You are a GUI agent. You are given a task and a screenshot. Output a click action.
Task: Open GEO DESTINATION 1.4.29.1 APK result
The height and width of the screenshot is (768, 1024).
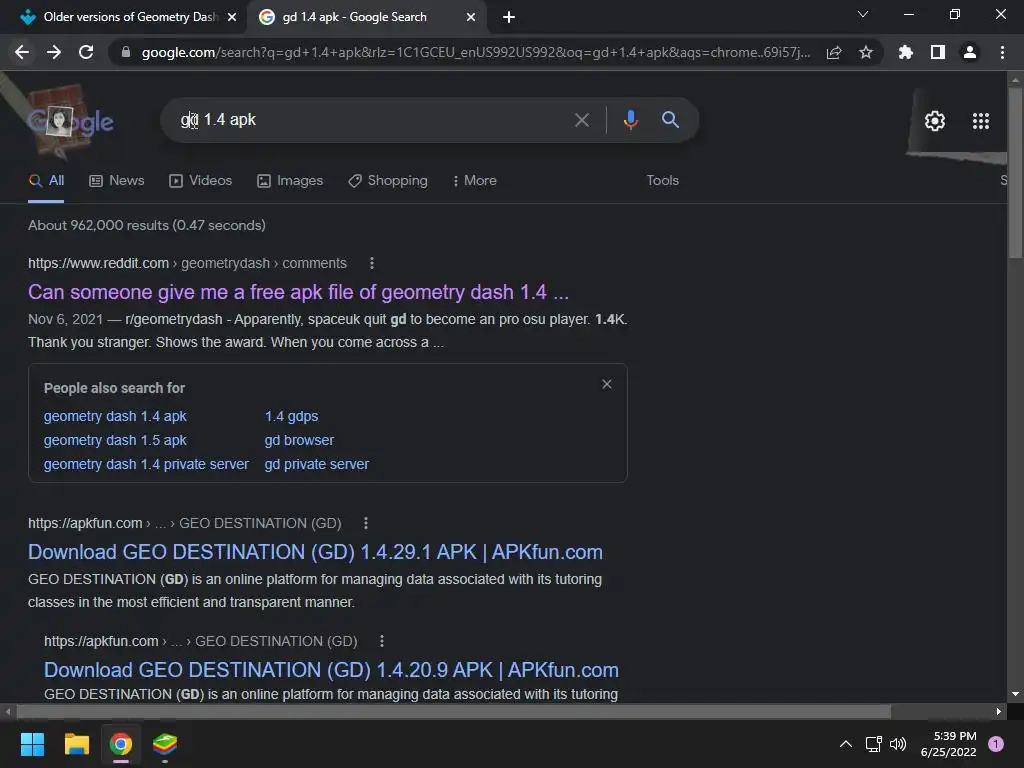[315, 552]
